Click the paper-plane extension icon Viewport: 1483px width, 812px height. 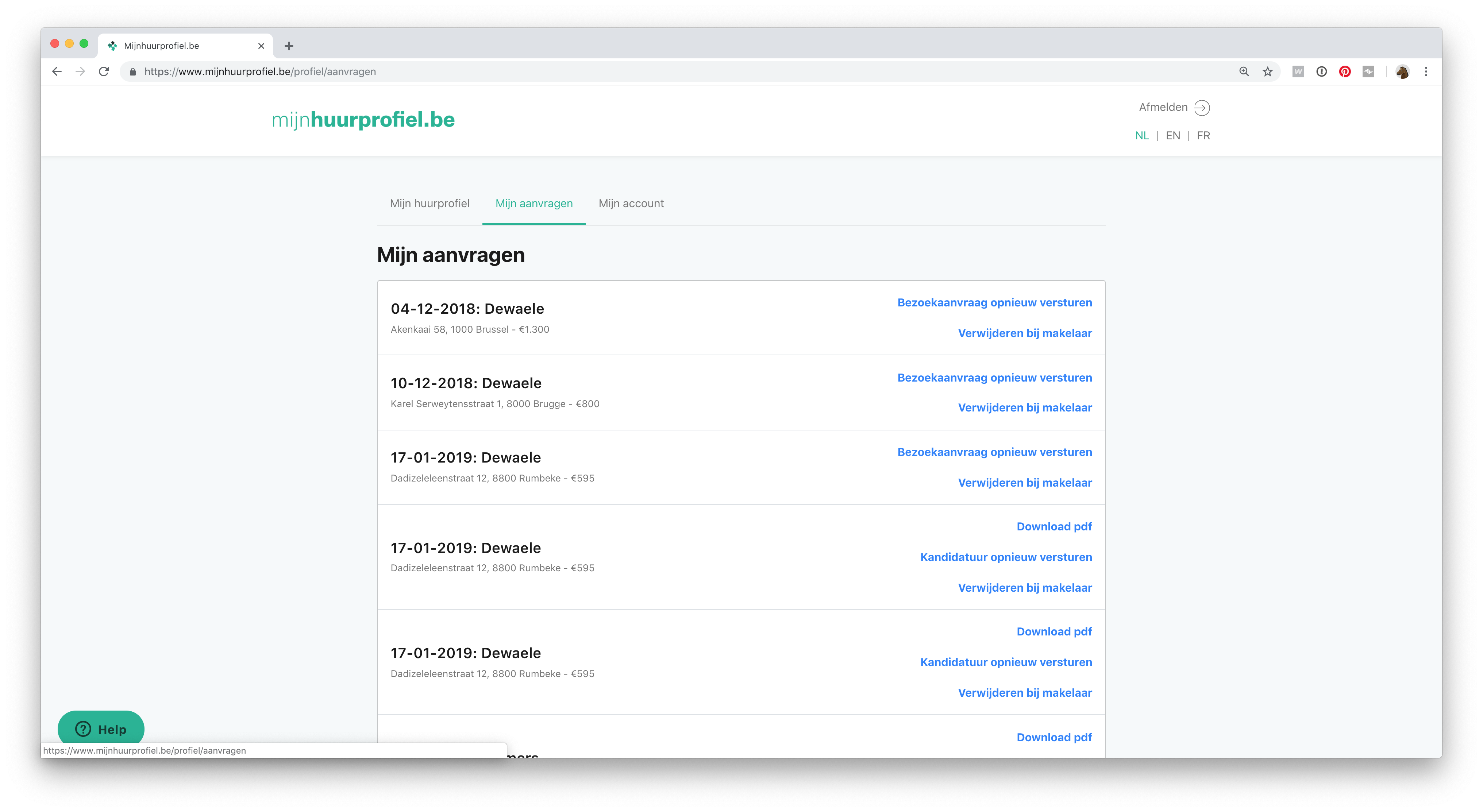[1369, 71]
